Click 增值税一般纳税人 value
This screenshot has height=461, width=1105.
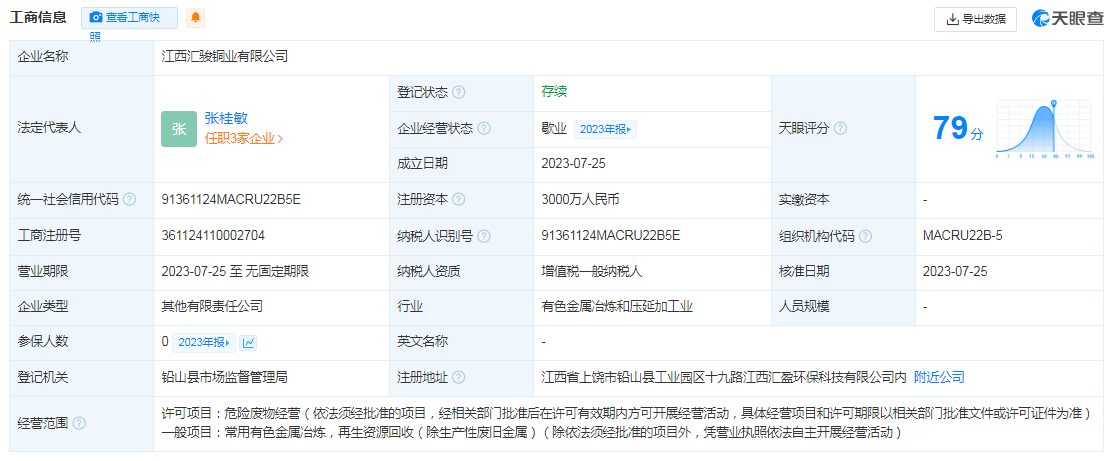coord(592,271)
